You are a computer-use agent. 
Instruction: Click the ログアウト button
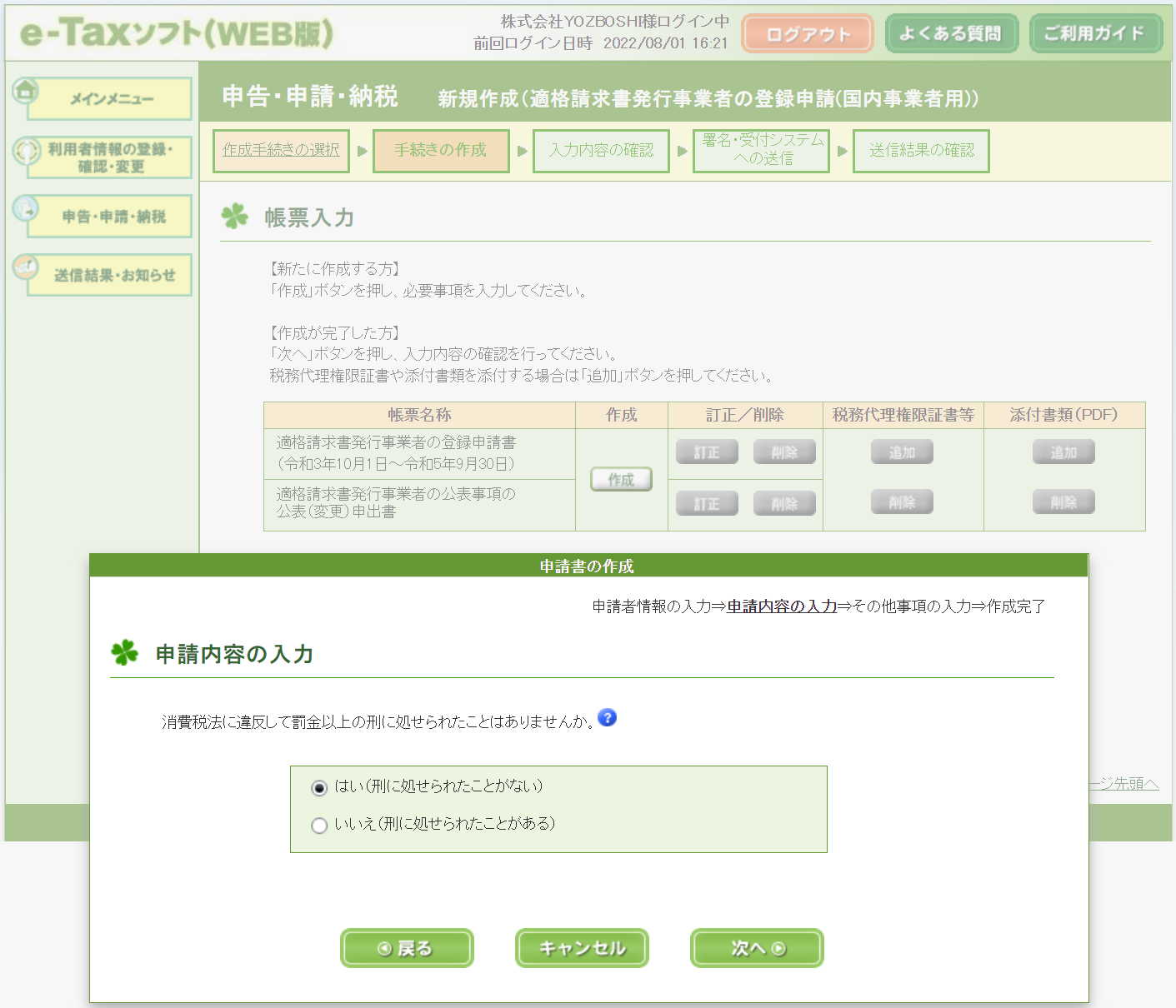[808, 34]
